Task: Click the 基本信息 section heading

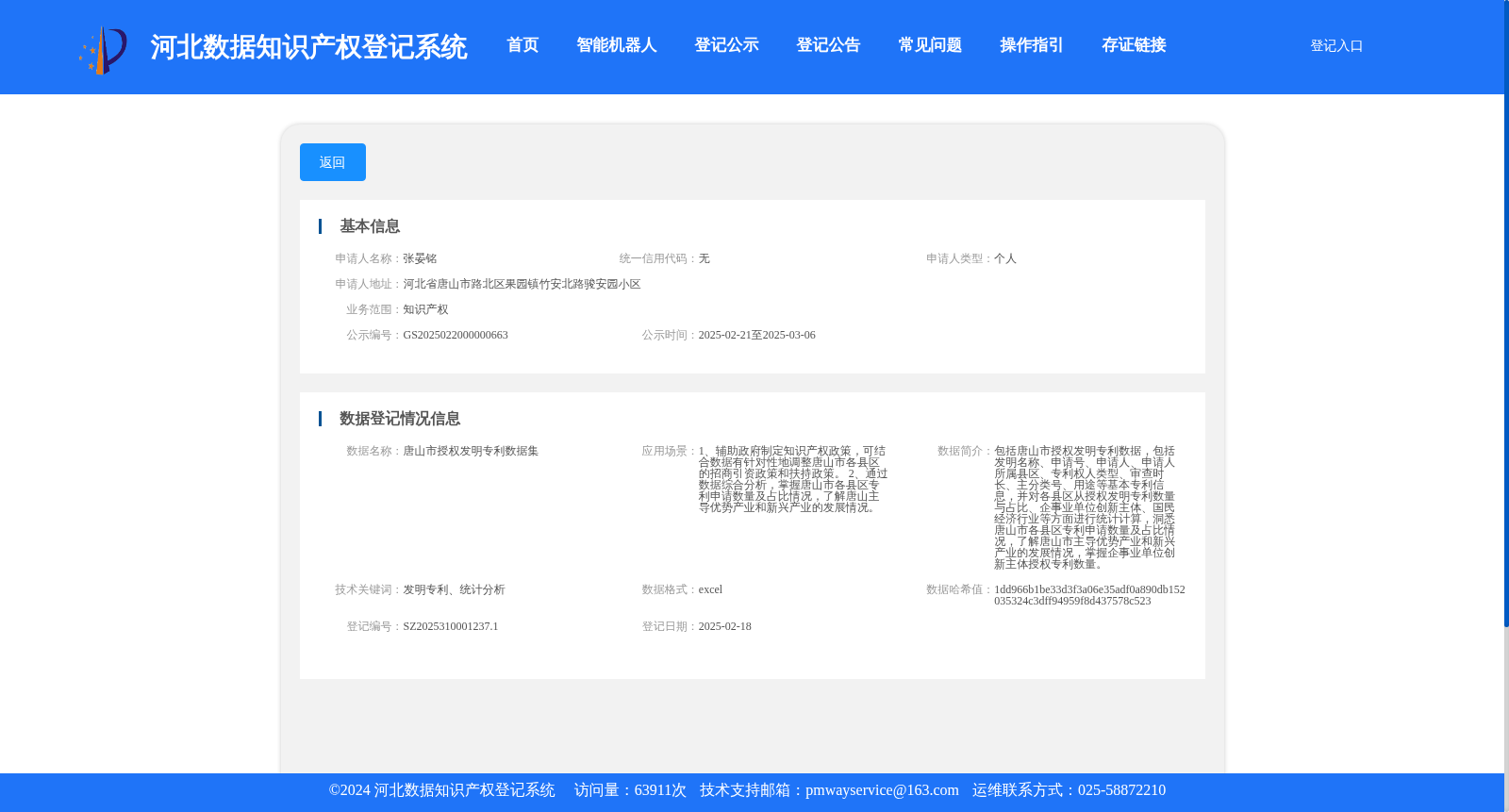Action: pos(370,226)
